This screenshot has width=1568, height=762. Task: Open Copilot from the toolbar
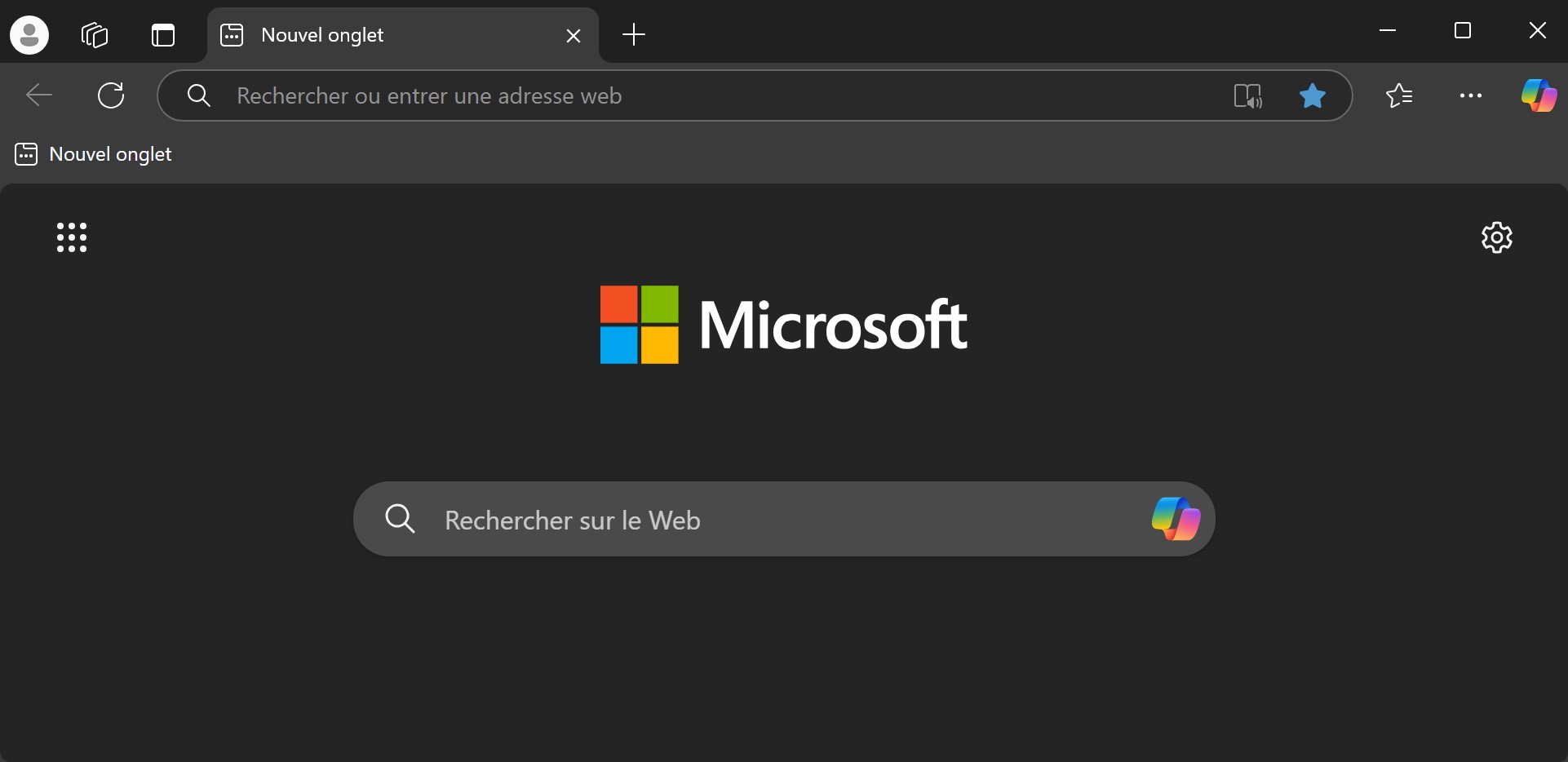[x=1539, y=95]
